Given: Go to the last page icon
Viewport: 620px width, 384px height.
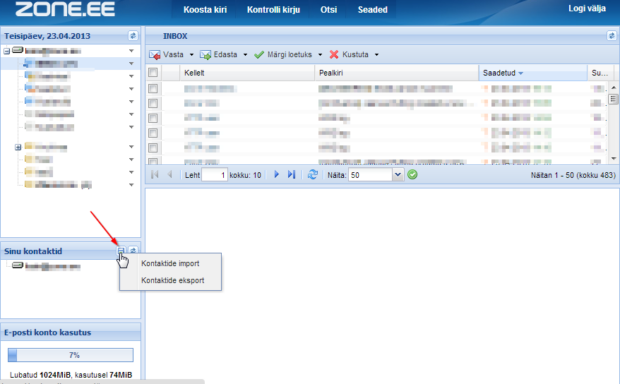Looking at the screenshot, I should pos(291,174).
